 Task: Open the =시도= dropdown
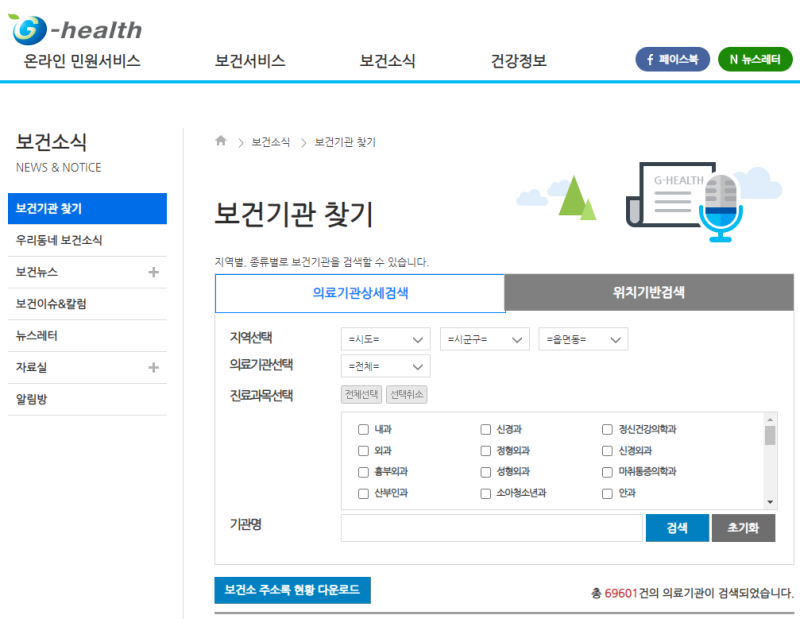(x=384, y=338)
